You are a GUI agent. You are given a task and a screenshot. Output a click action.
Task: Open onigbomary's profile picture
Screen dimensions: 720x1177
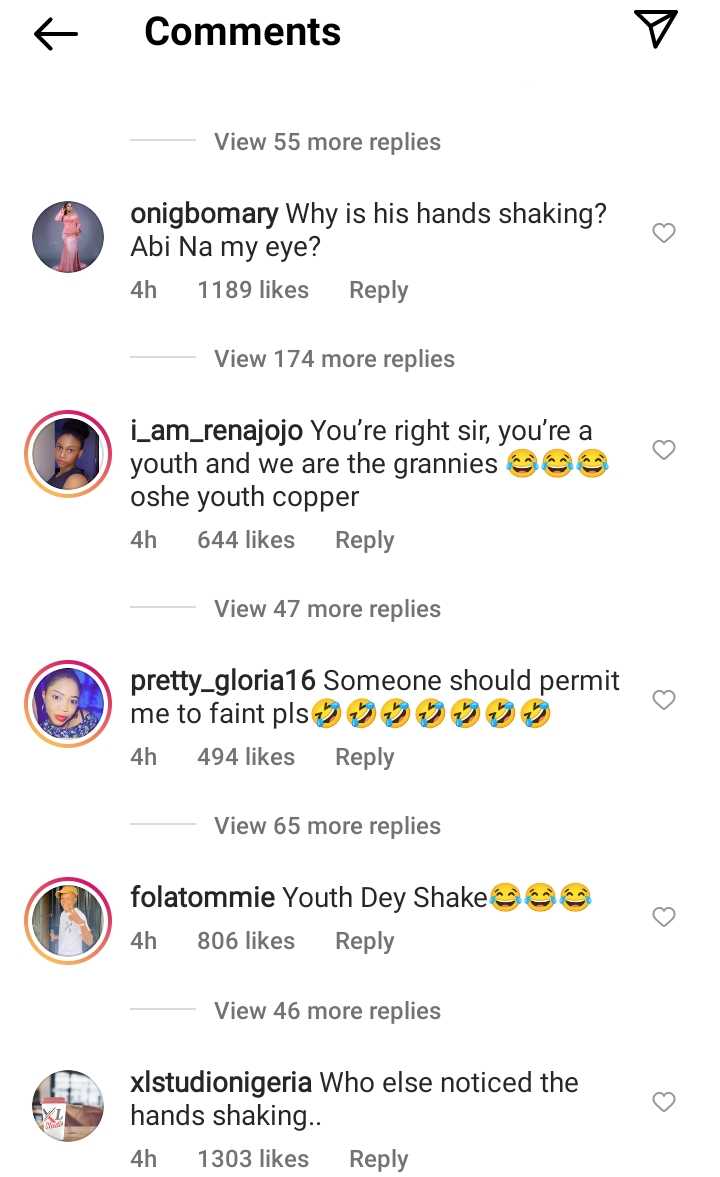click(x=68, y=236)
